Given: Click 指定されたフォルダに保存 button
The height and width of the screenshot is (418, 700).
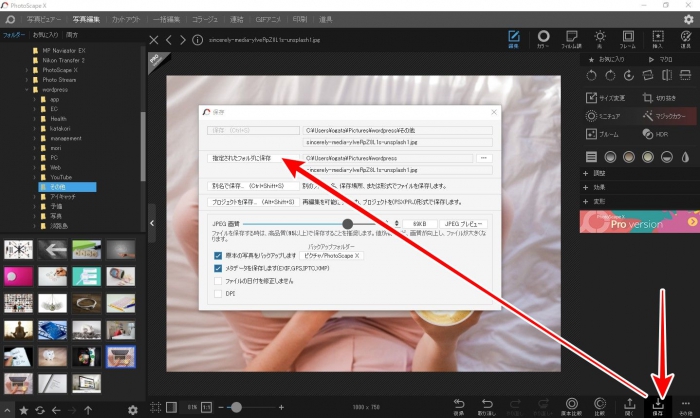Looking at the screenshot, I should click(253, 158).
